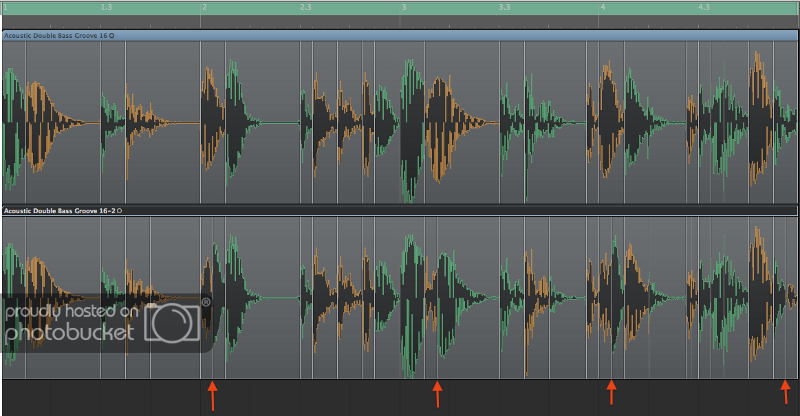
Task: Select the Acoustic Double Bass Groove 16-2 region header
Action: (399, 210)
